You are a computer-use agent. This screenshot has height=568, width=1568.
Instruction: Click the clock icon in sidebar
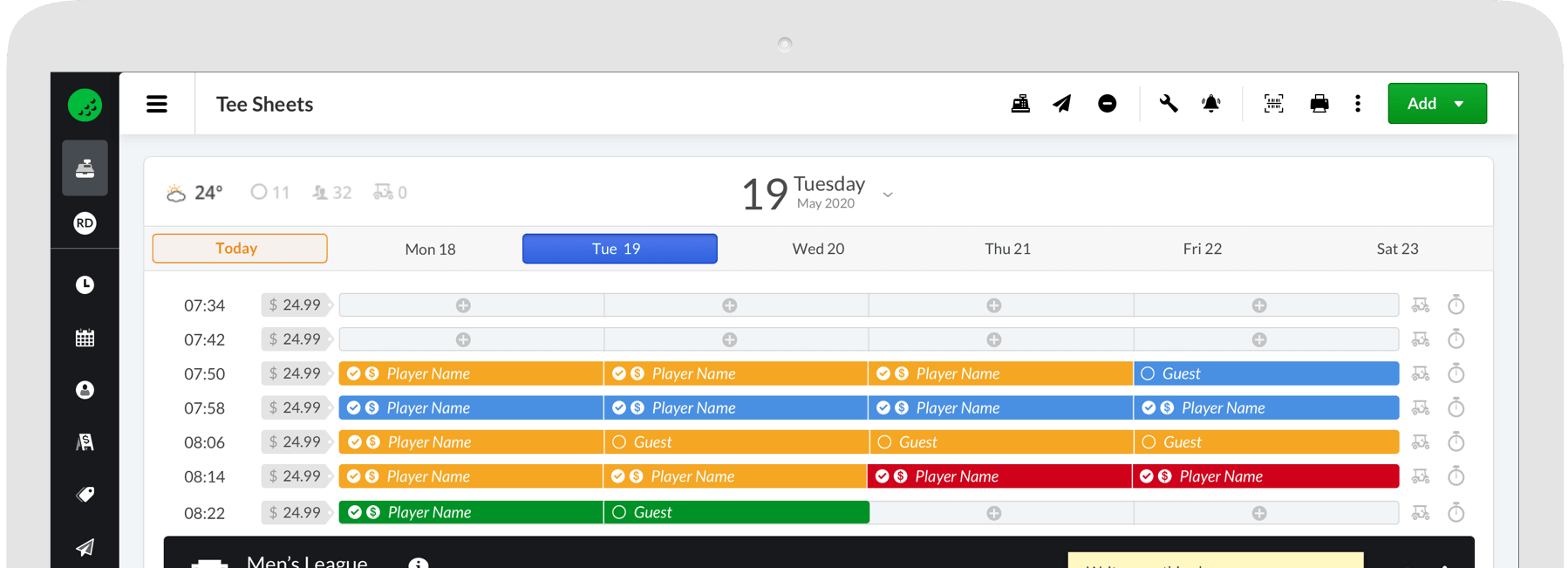tap(85, 284)
